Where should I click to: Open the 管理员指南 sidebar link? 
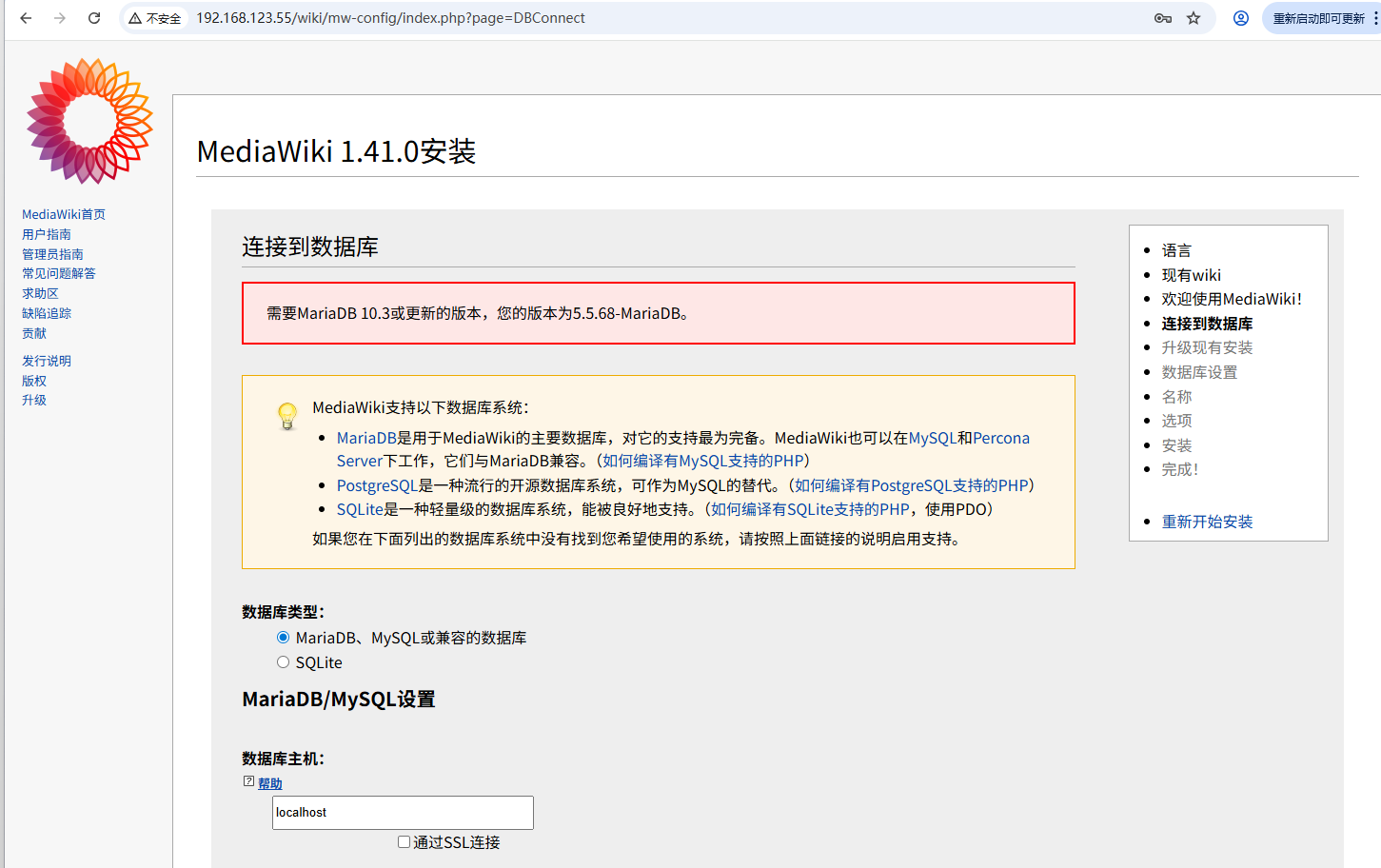pos(52,254)
